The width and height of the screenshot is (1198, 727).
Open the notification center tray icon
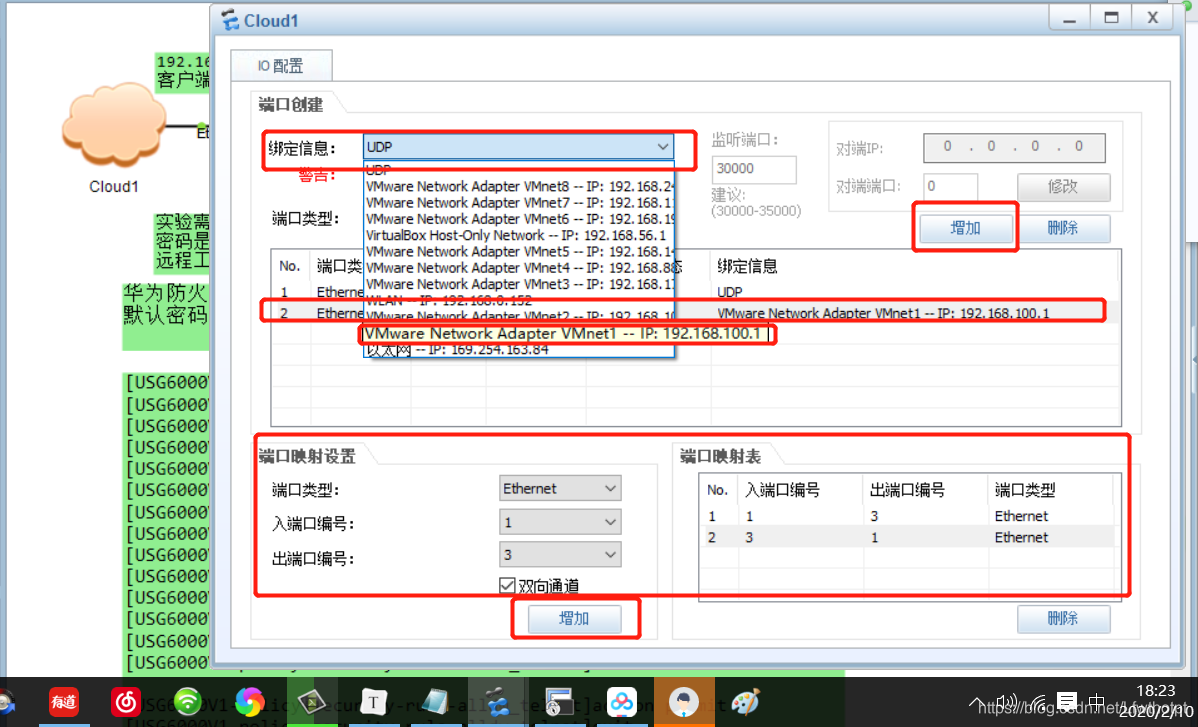(1067, 700)
